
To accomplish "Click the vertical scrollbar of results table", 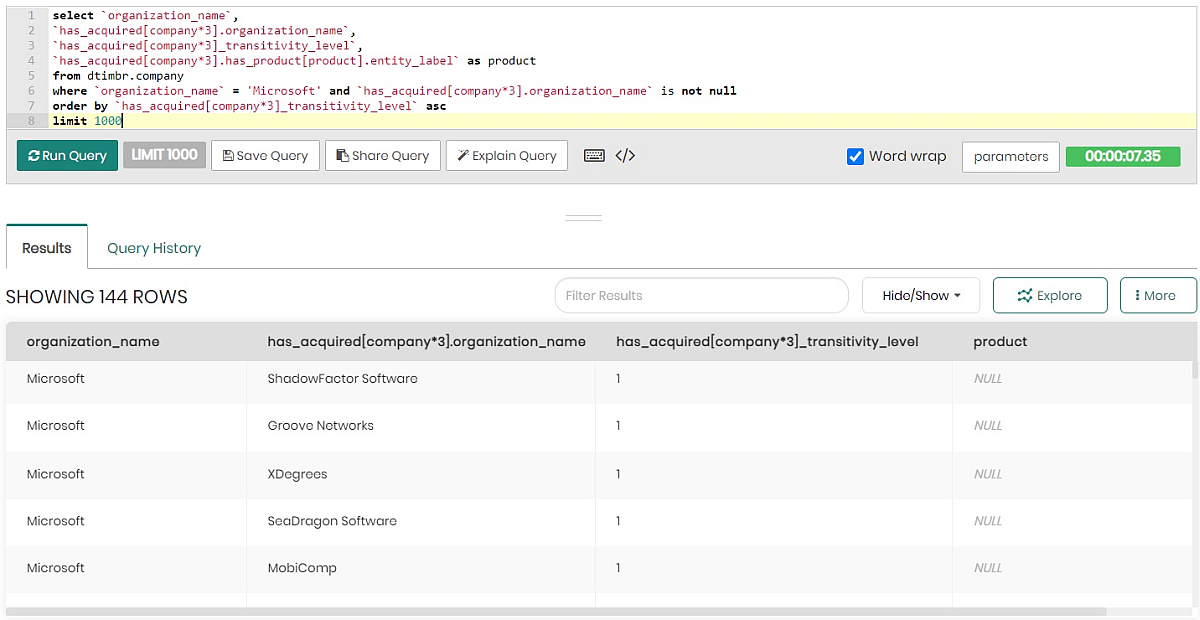I will [1193, 370].
